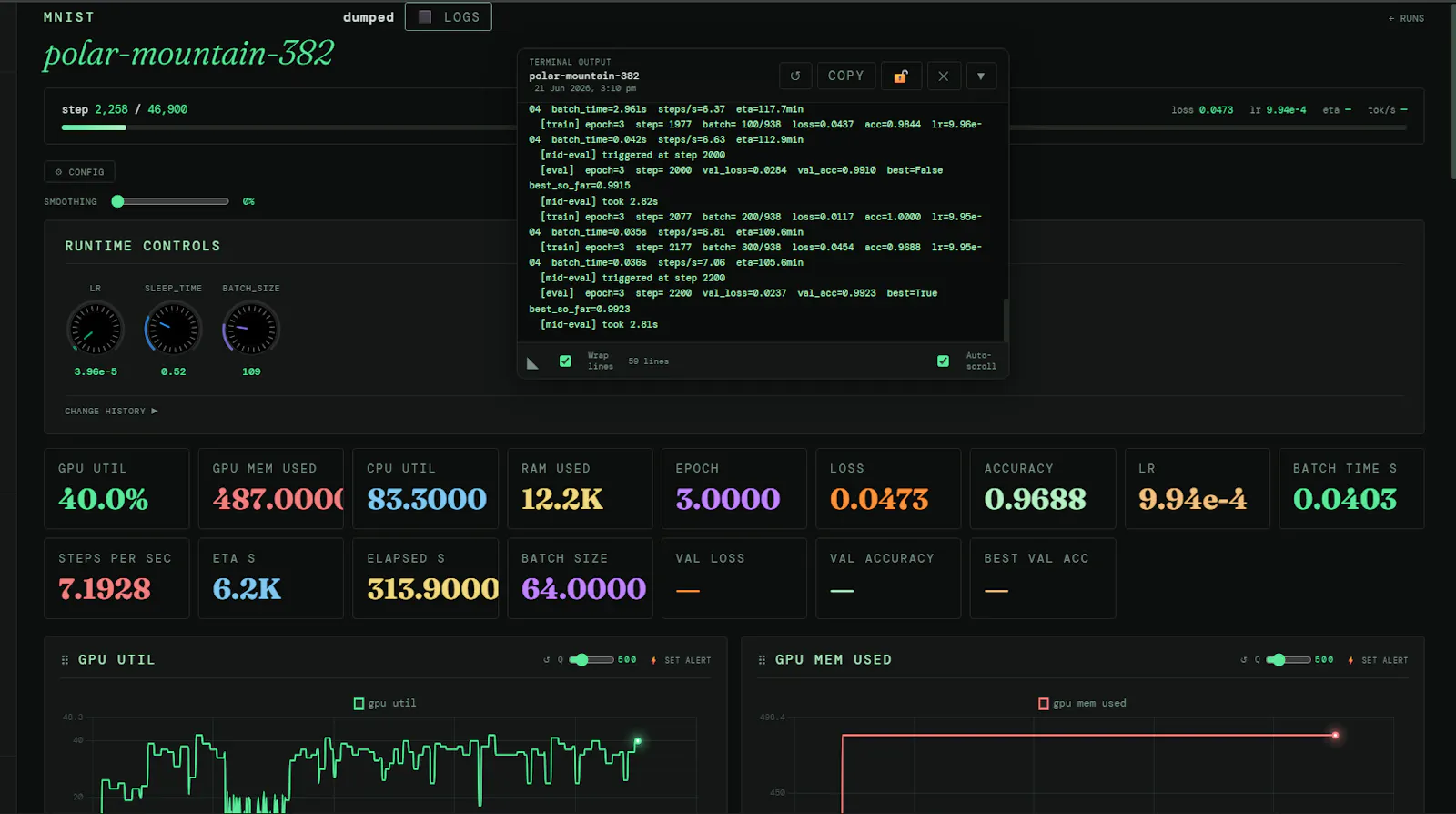Click the page vertical scrollbar
This screenshot has height=814, width=1456.
point(1451,91)
